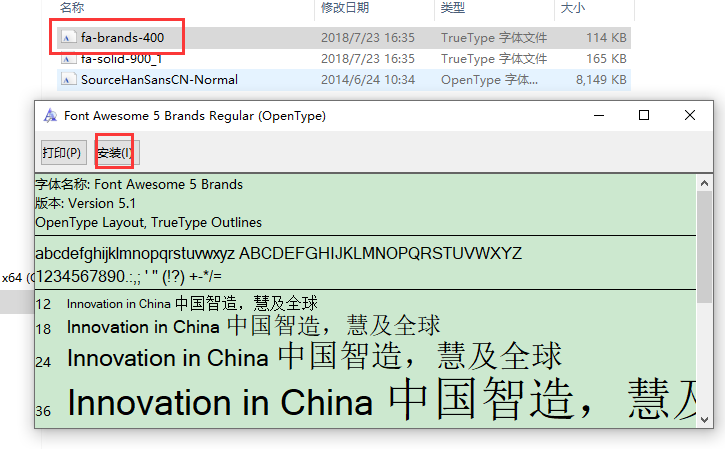Click the 2018/7/23 16:35 date of fa-brands-400
The image size is (725, 449).
point(368,37)
